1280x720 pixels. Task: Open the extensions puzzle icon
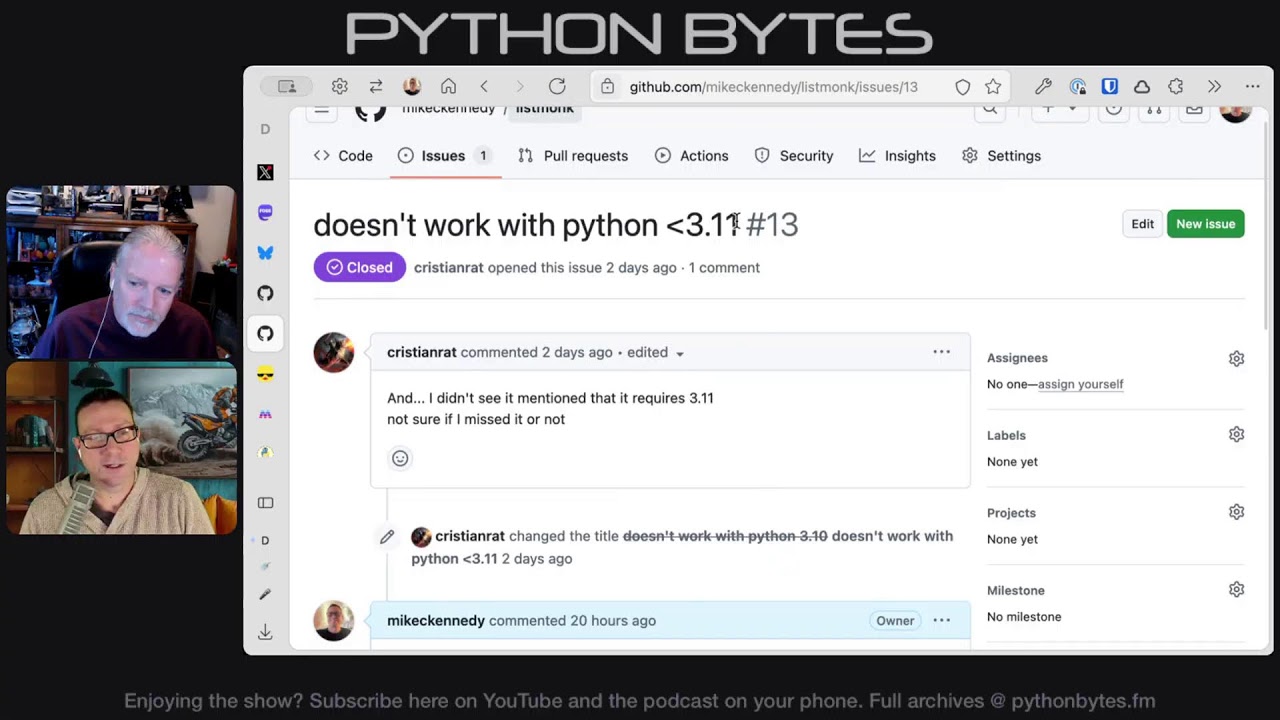(1176, 87)
